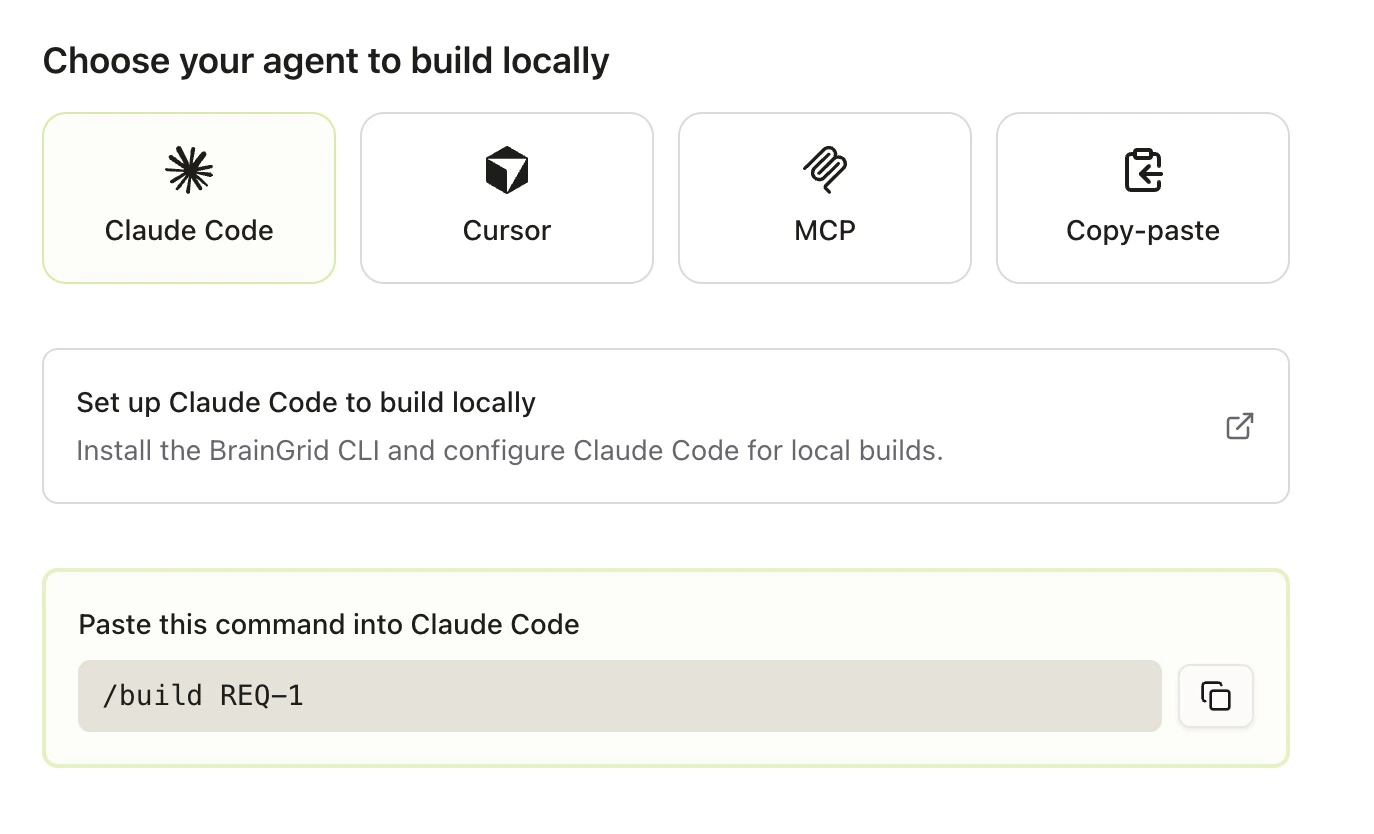Select Copy-paste as the agent choice
1374x834 pixels.
click(1142, 197)
